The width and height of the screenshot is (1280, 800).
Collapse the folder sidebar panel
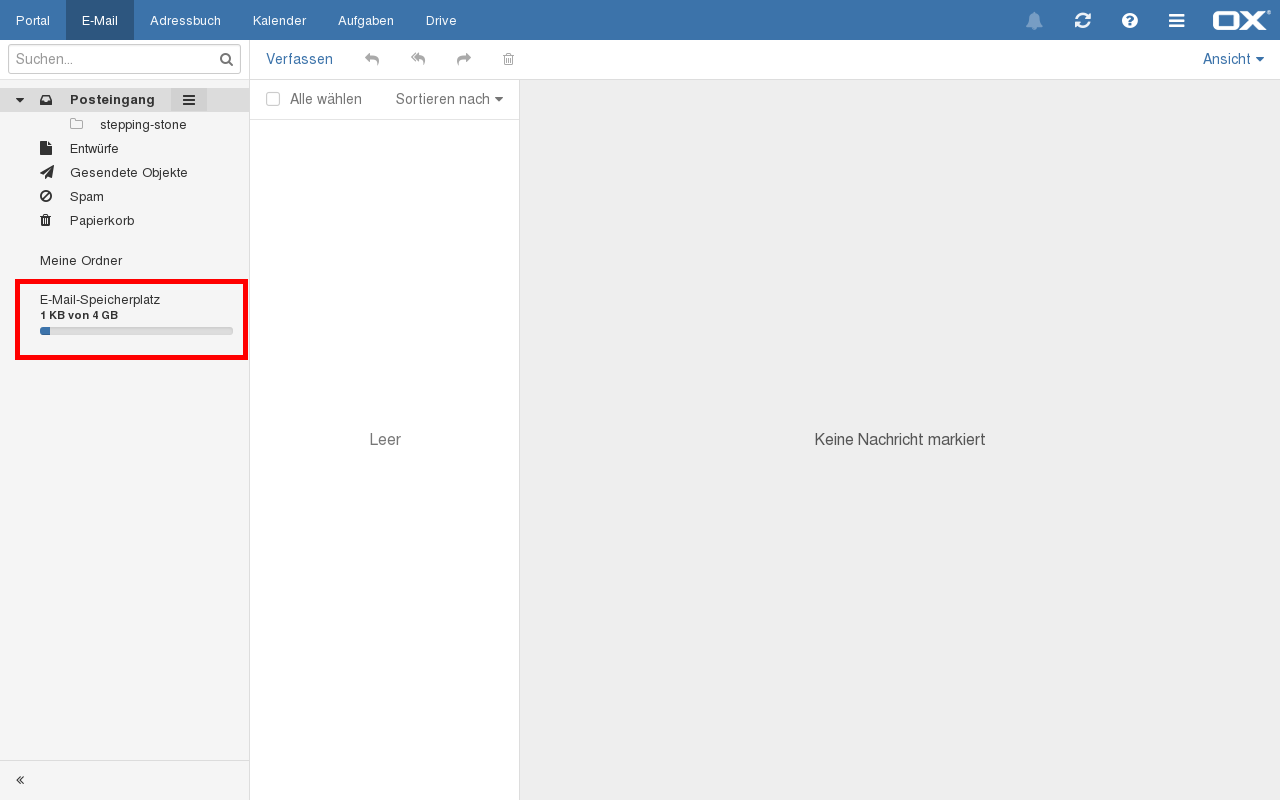(x=20, y=780)
